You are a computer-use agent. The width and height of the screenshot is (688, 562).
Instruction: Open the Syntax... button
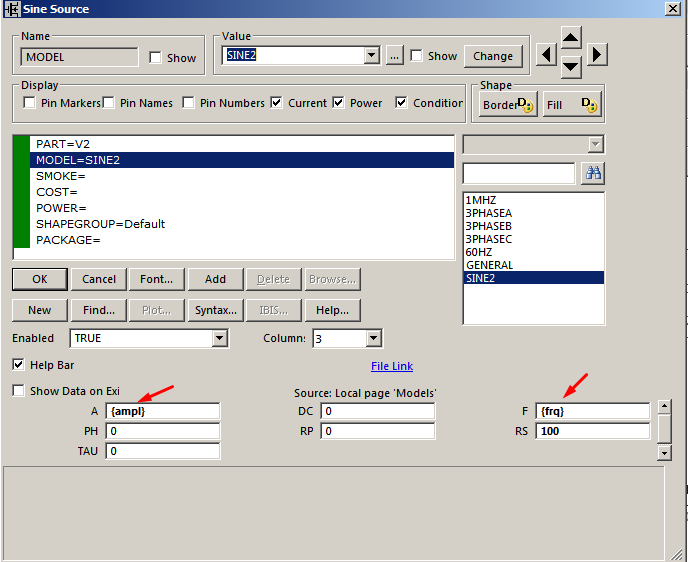[x=215, y=310]
